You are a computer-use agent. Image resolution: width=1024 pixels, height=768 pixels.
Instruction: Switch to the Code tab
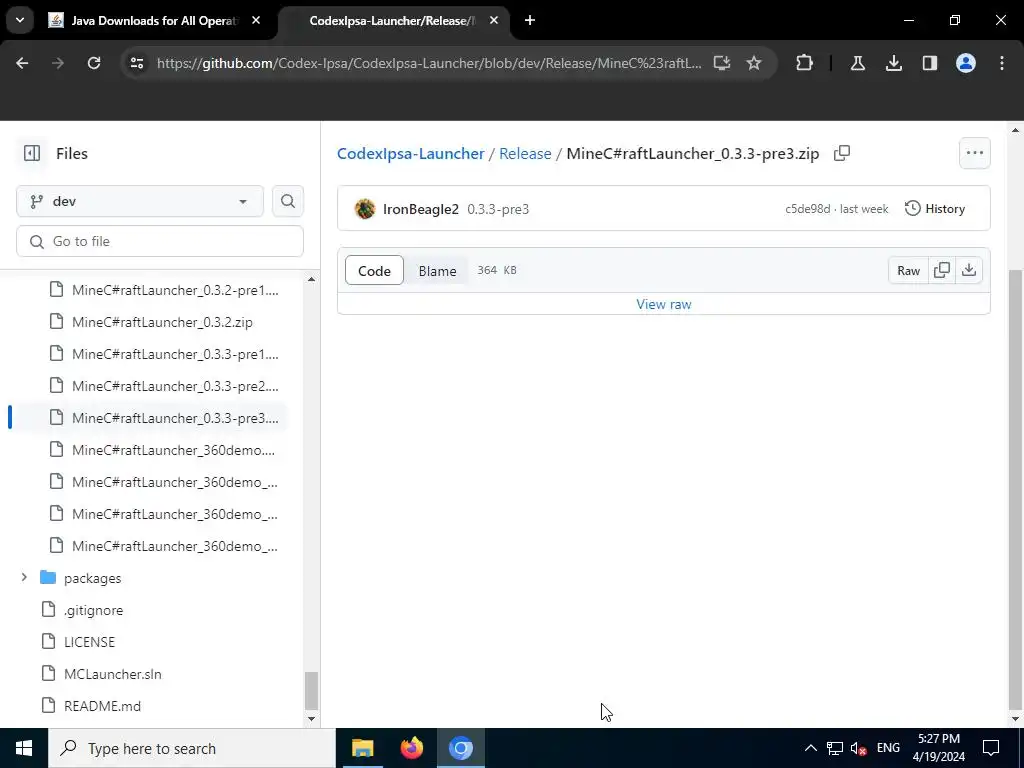tap(374, 270)
